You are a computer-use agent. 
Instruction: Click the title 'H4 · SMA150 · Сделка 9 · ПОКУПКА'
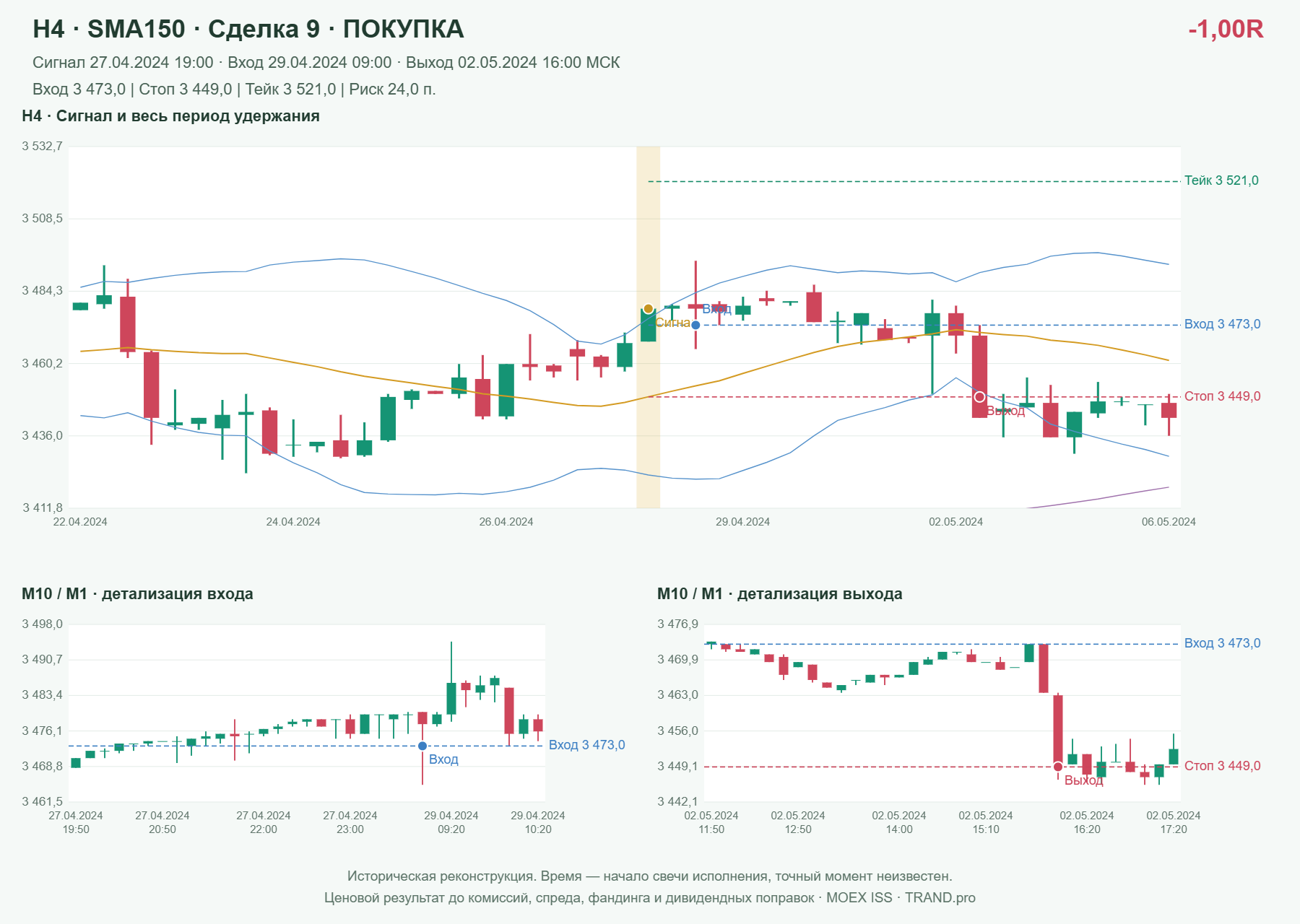(x=248, y=29)
